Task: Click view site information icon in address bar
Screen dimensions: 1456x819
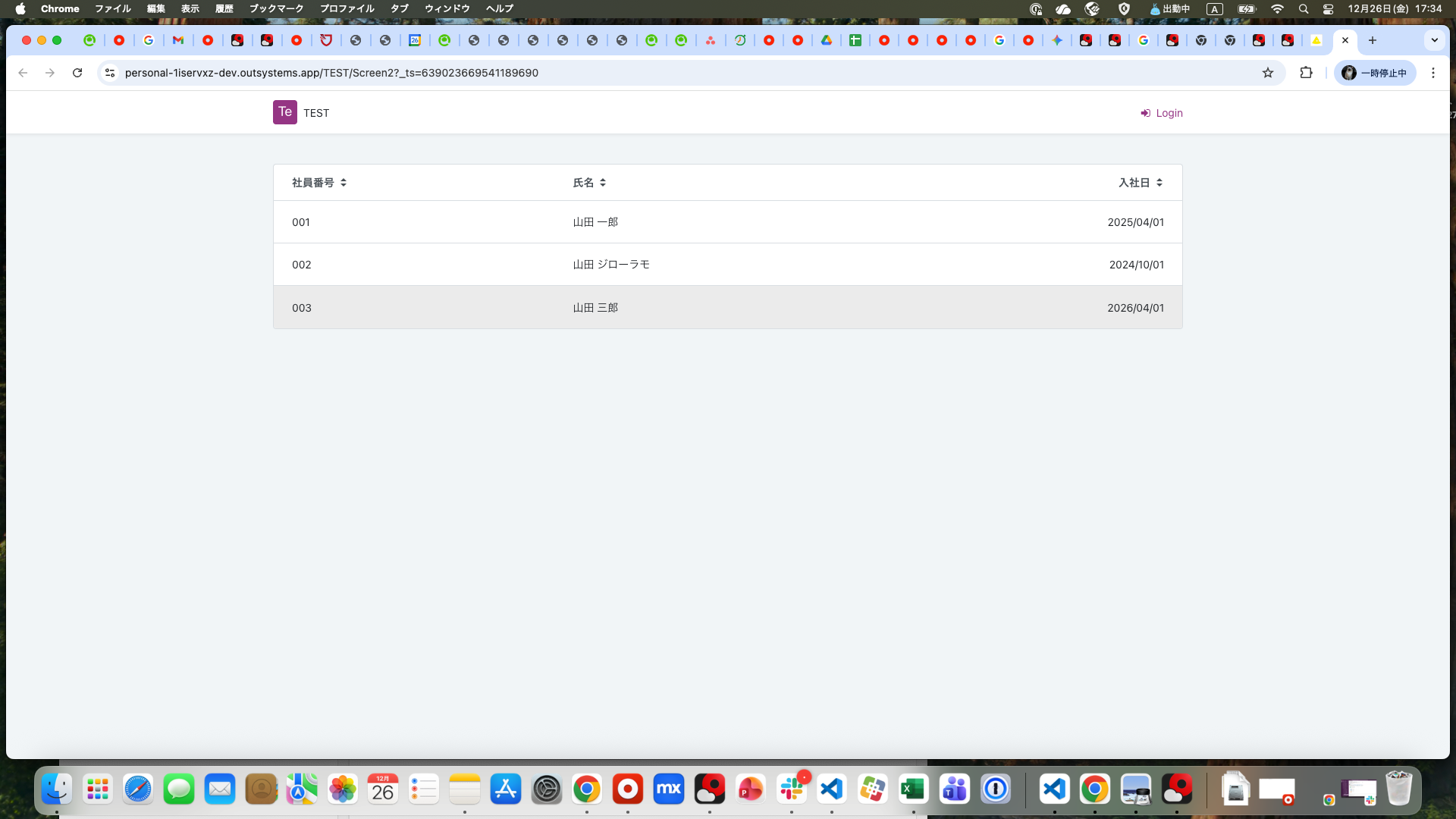Action: (x=110, y=73)
